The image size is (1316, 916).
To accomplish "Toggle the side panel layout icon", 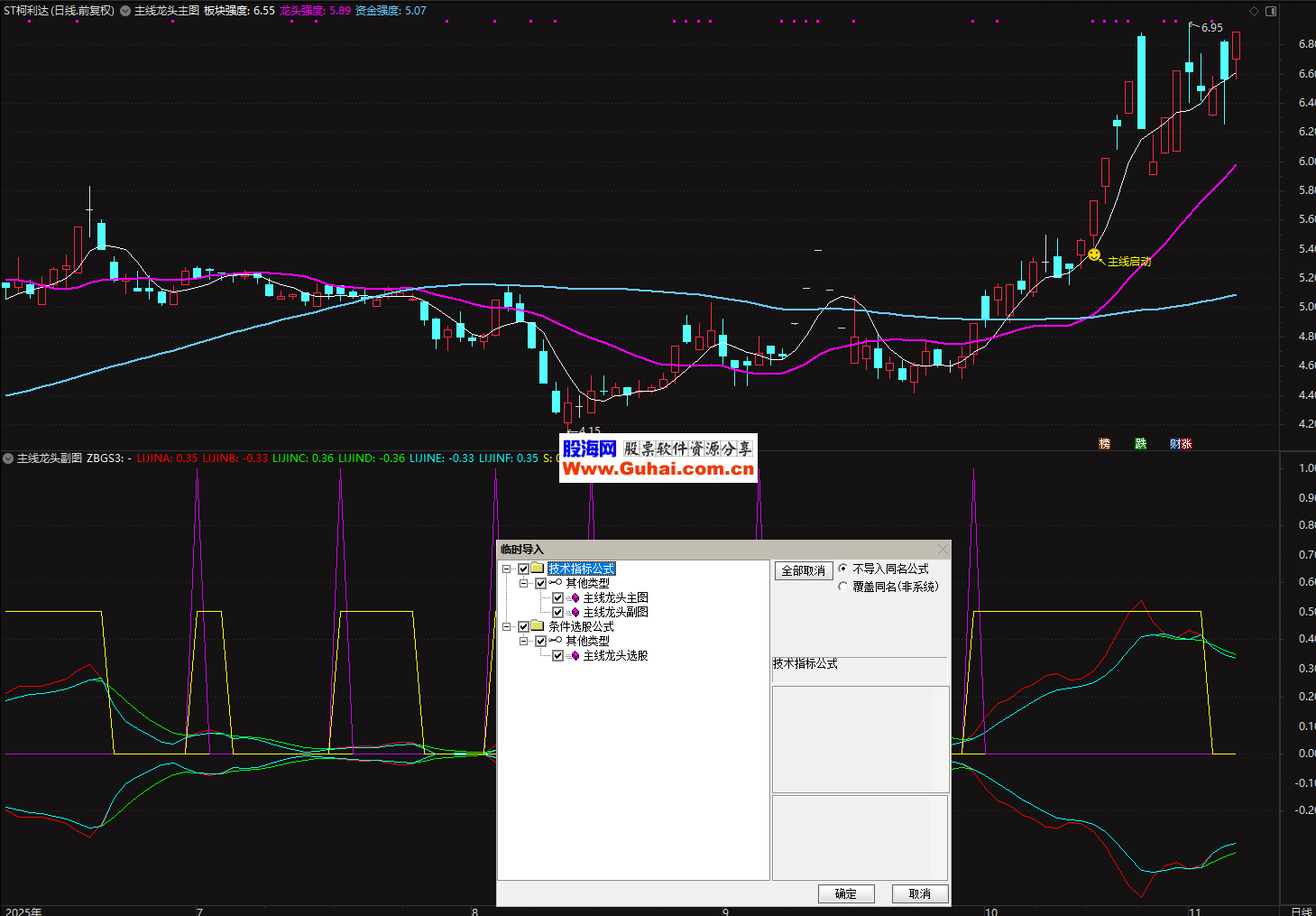I will [1271, 11].
